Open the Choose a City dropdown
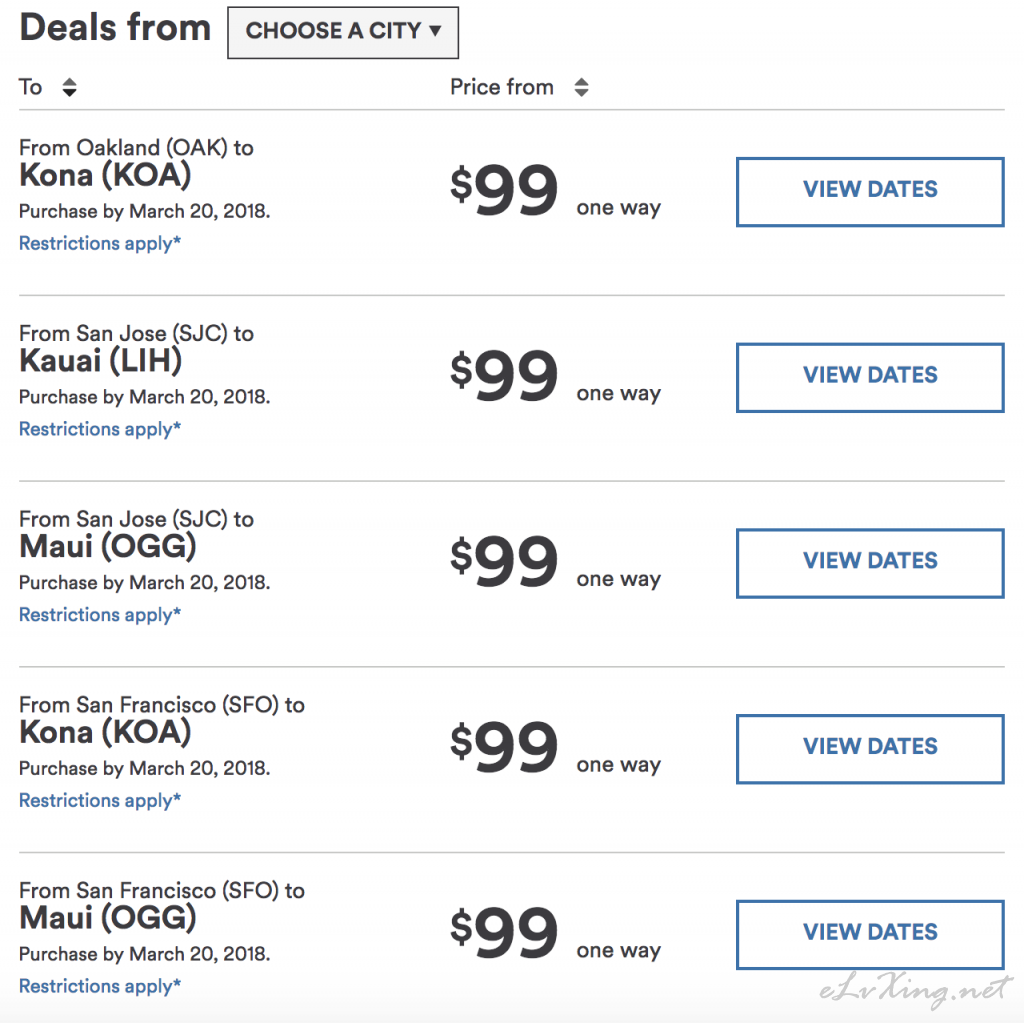1024x1023 pixels. (x=343, y=32)
